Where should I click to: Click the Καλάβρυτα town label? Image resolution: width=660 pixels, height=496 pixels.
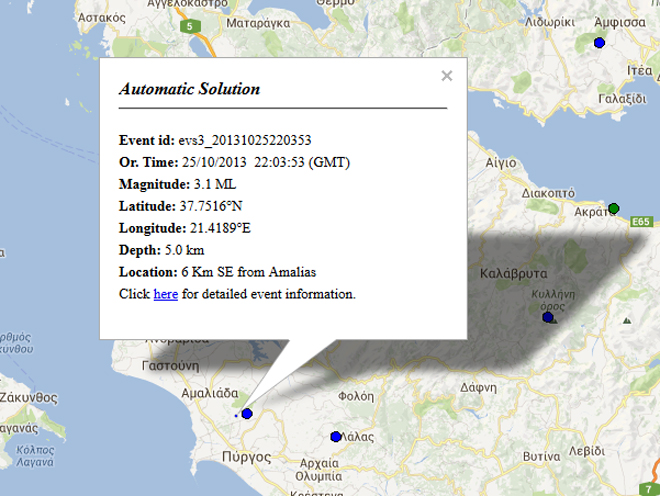[x=512, y=272]
